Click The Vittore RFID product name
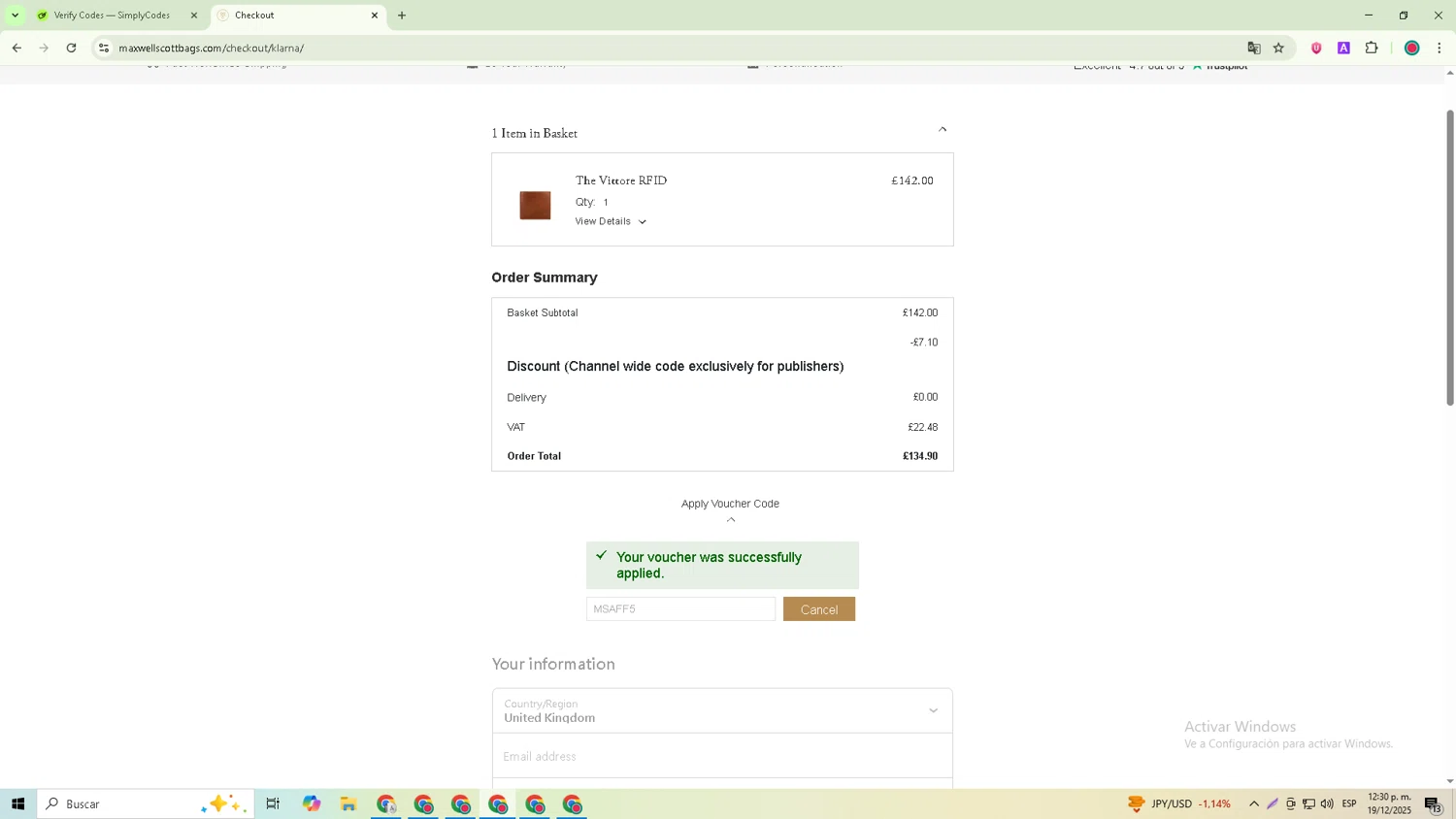 (621, 180)
